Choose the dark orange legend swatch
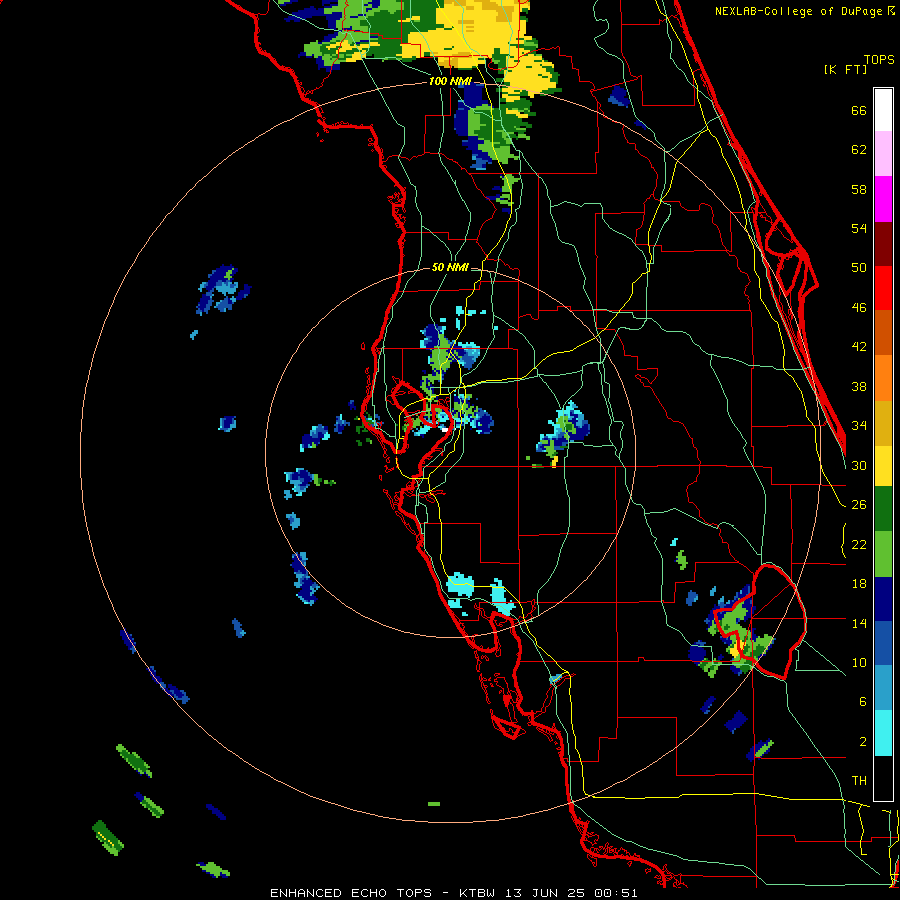Image resolution: width=900 pixels, height=900 pixels. (883, 333)
